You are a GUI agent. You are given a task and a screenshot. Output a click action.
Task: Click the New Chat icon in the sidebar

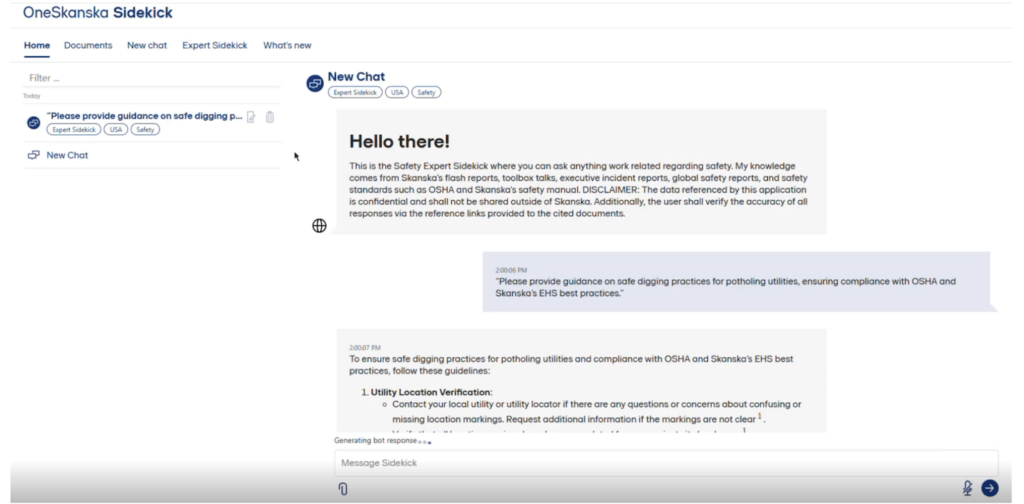point(33,155)
